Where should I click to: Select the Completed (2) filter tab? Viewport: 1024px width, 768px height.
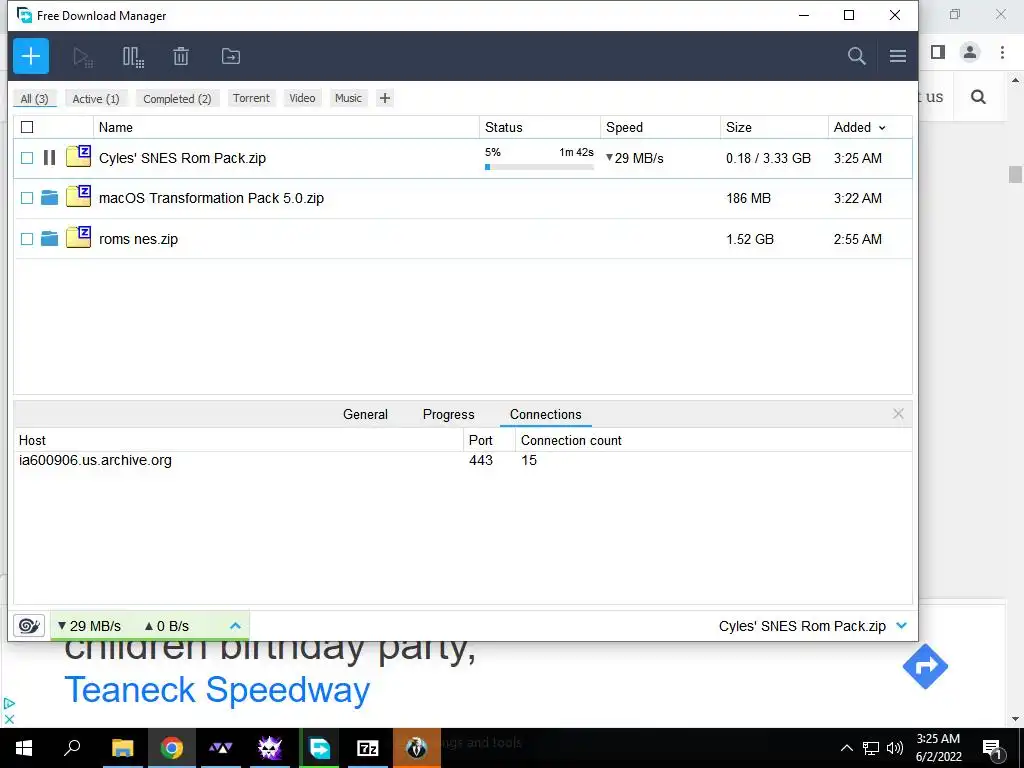[x=177, y=99]
